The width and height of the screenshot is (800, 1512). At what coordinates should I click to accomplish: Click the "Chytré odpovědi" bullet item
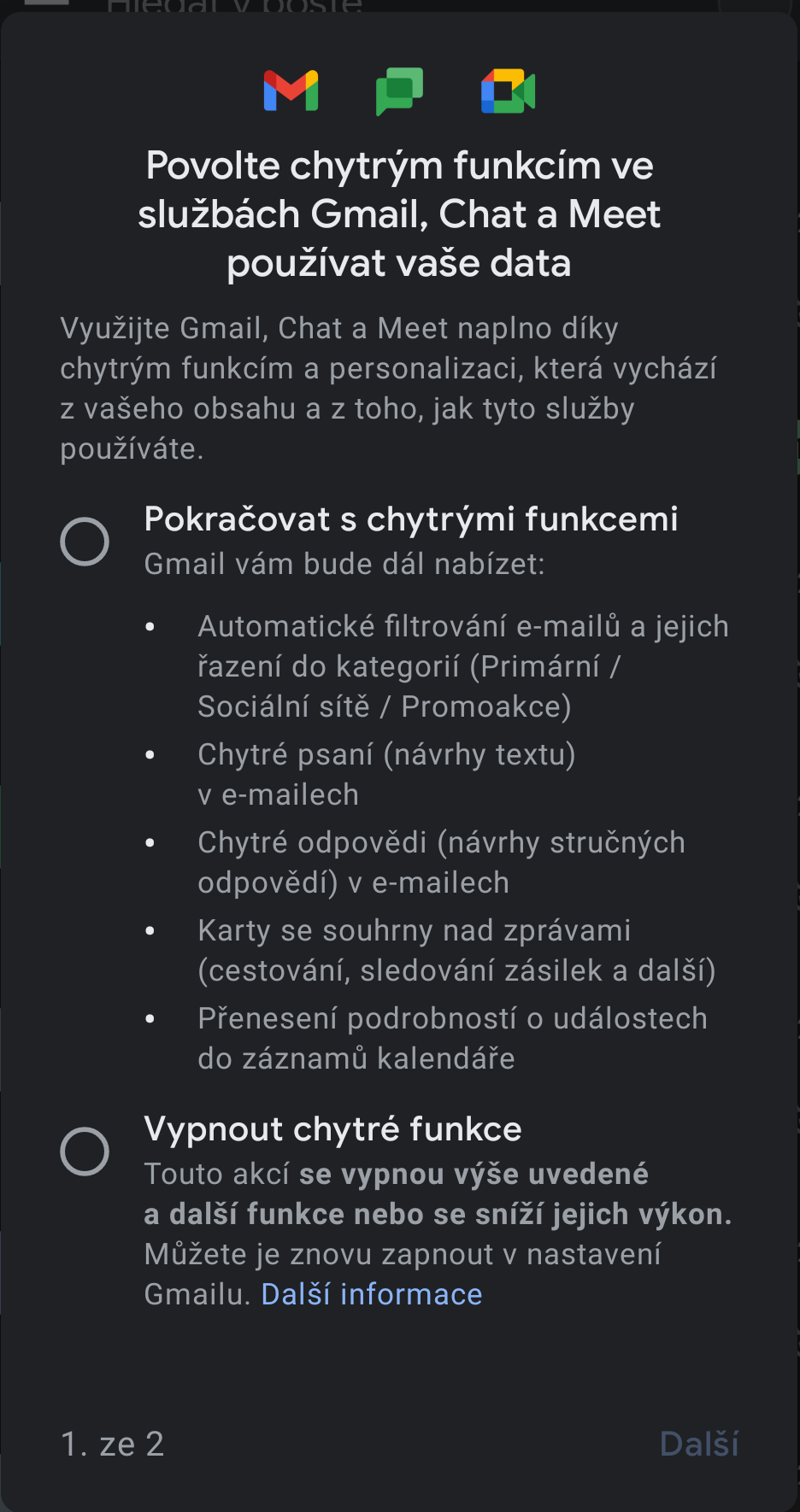click(441, 862)
